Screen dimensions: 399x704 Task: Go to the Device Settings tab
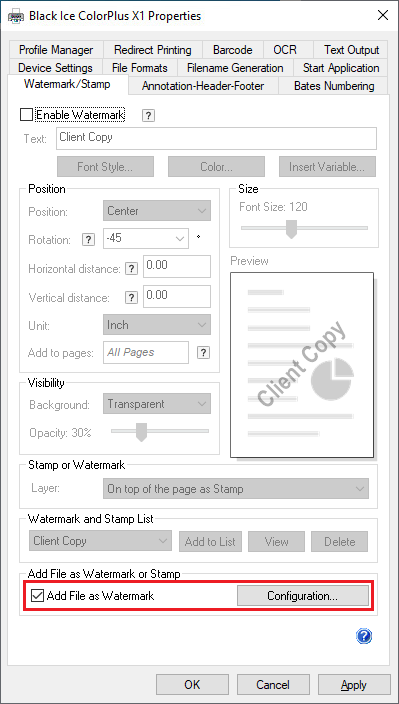(x=55, y=68)
